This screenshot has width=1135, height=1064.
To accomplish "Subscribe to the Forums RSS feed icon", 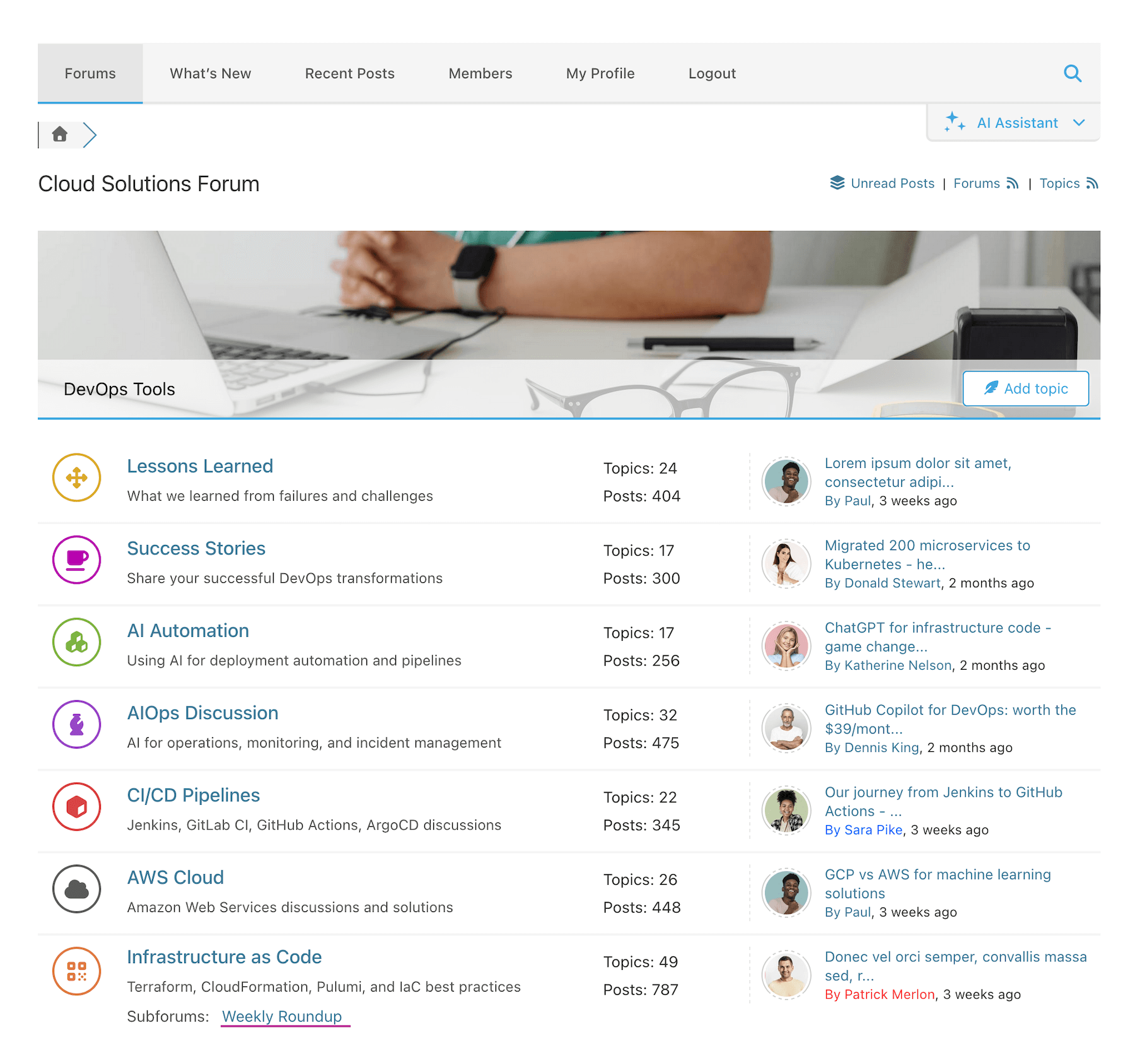I will coord(1013,183).
